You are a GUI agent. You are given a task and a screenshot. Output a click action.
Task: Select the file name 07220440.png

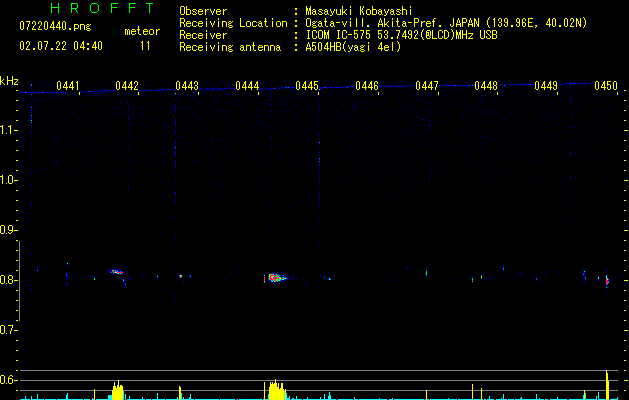[55, 26]
